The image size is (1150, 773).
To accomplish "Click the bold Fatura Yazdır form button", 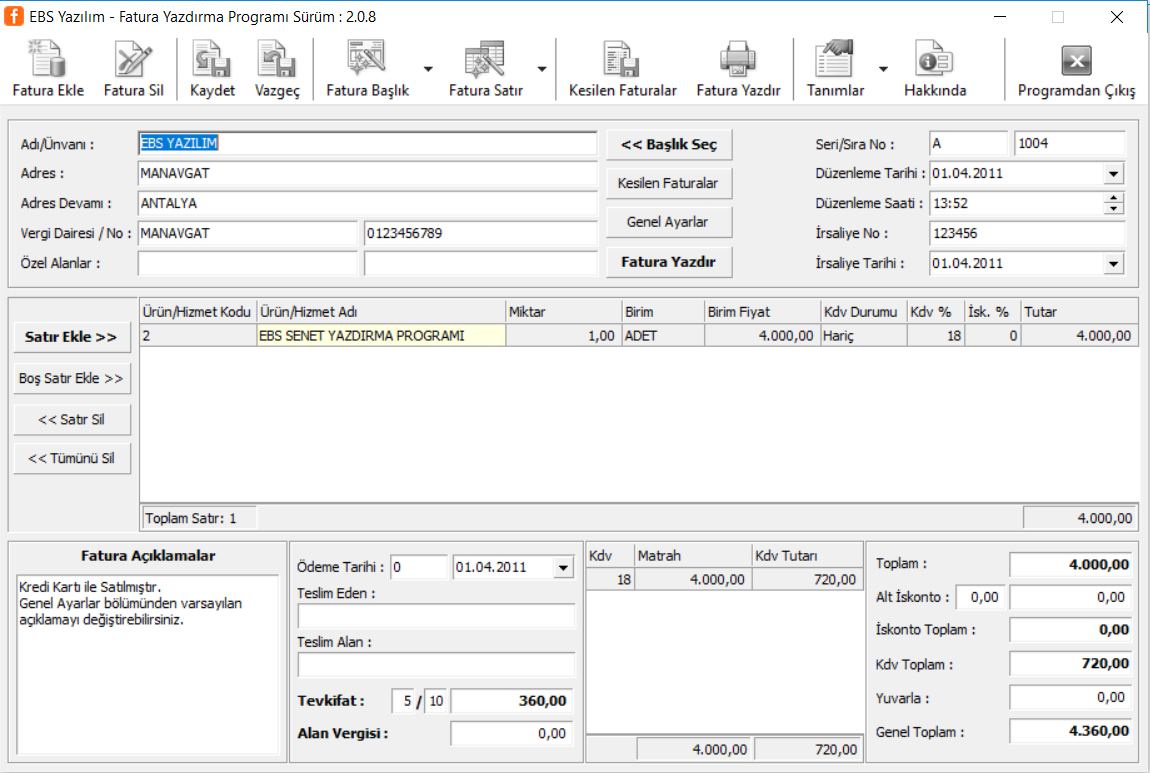I will point(669,262).
